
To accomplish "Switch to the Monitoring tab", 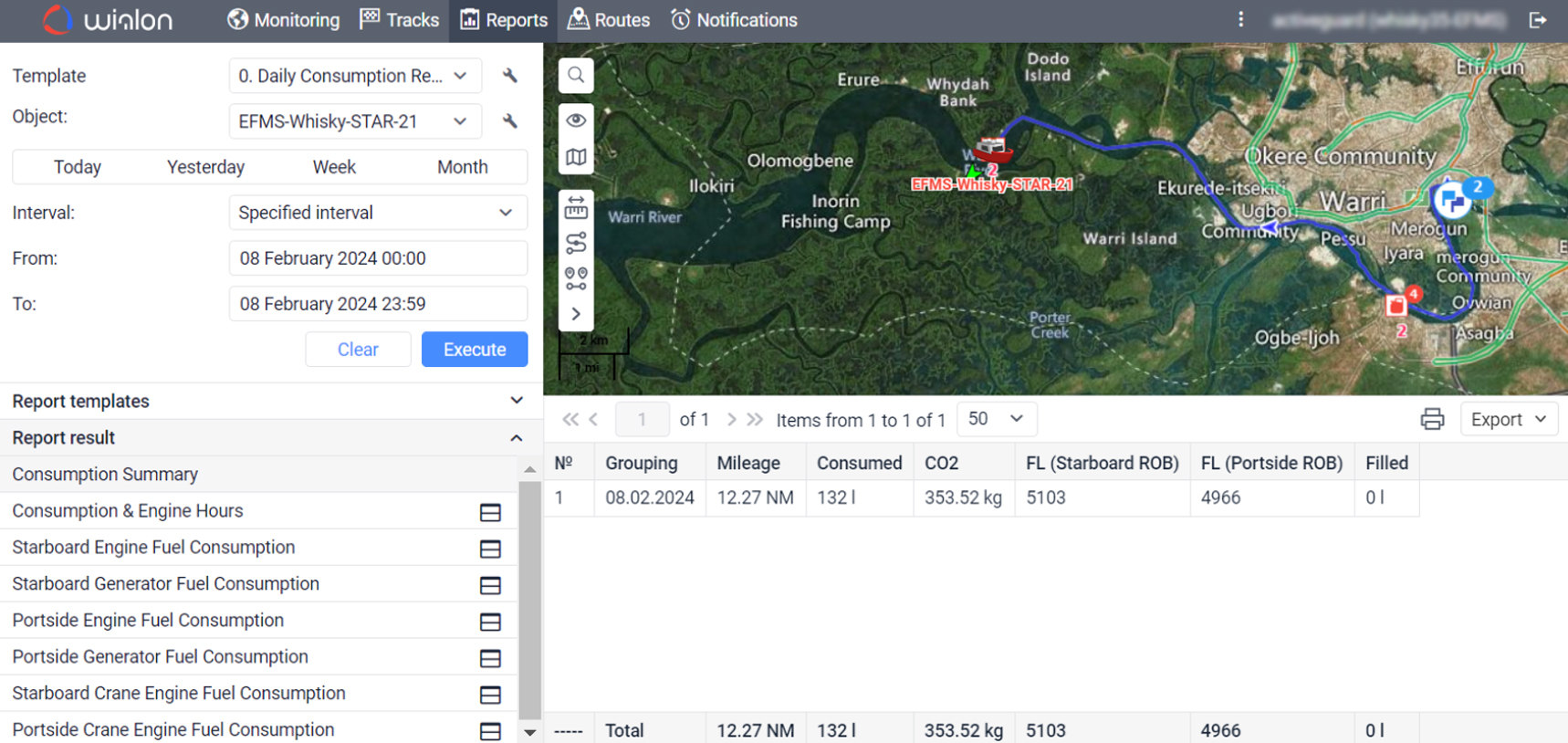I will 284,20.
